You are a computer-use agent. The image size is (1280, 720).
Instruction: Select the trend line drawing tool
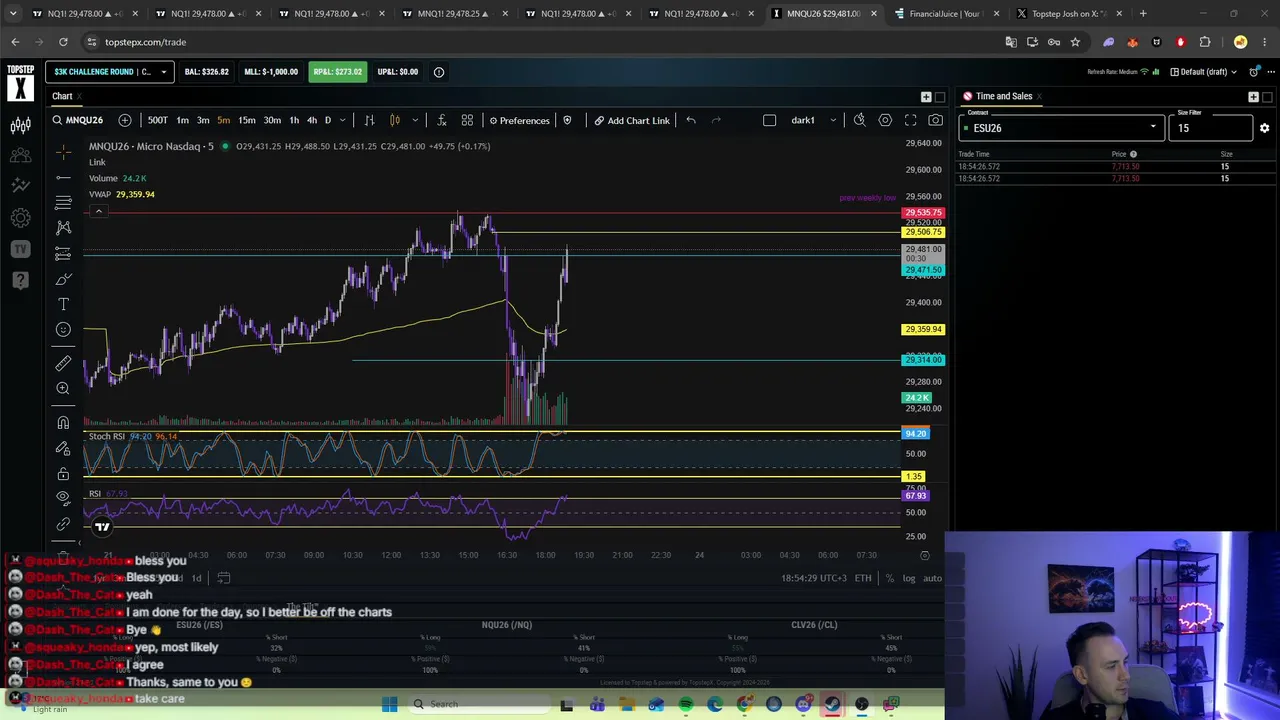pyautogui.click(x=63, y=178)
